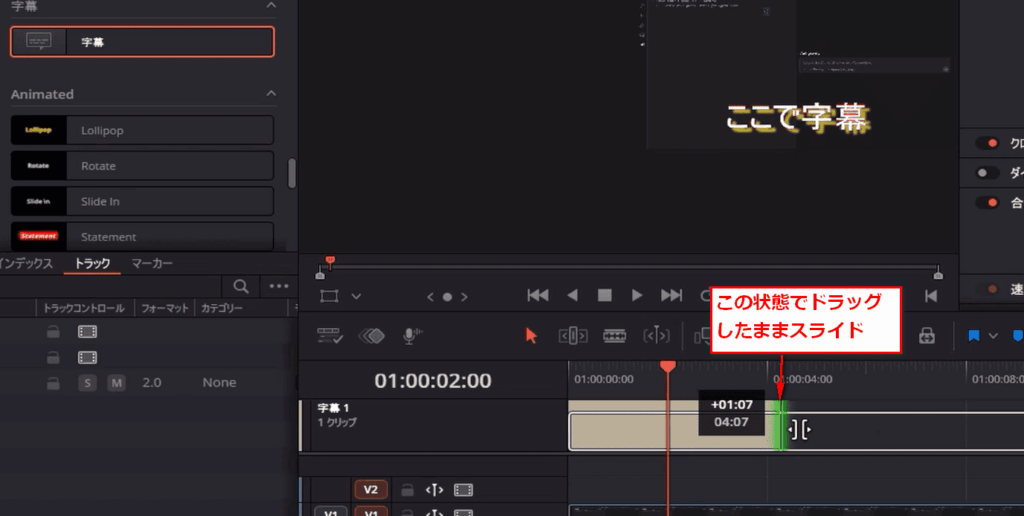Jump to first frame with skip-back button
1024x516 pixels.
[x=538, y=296]
